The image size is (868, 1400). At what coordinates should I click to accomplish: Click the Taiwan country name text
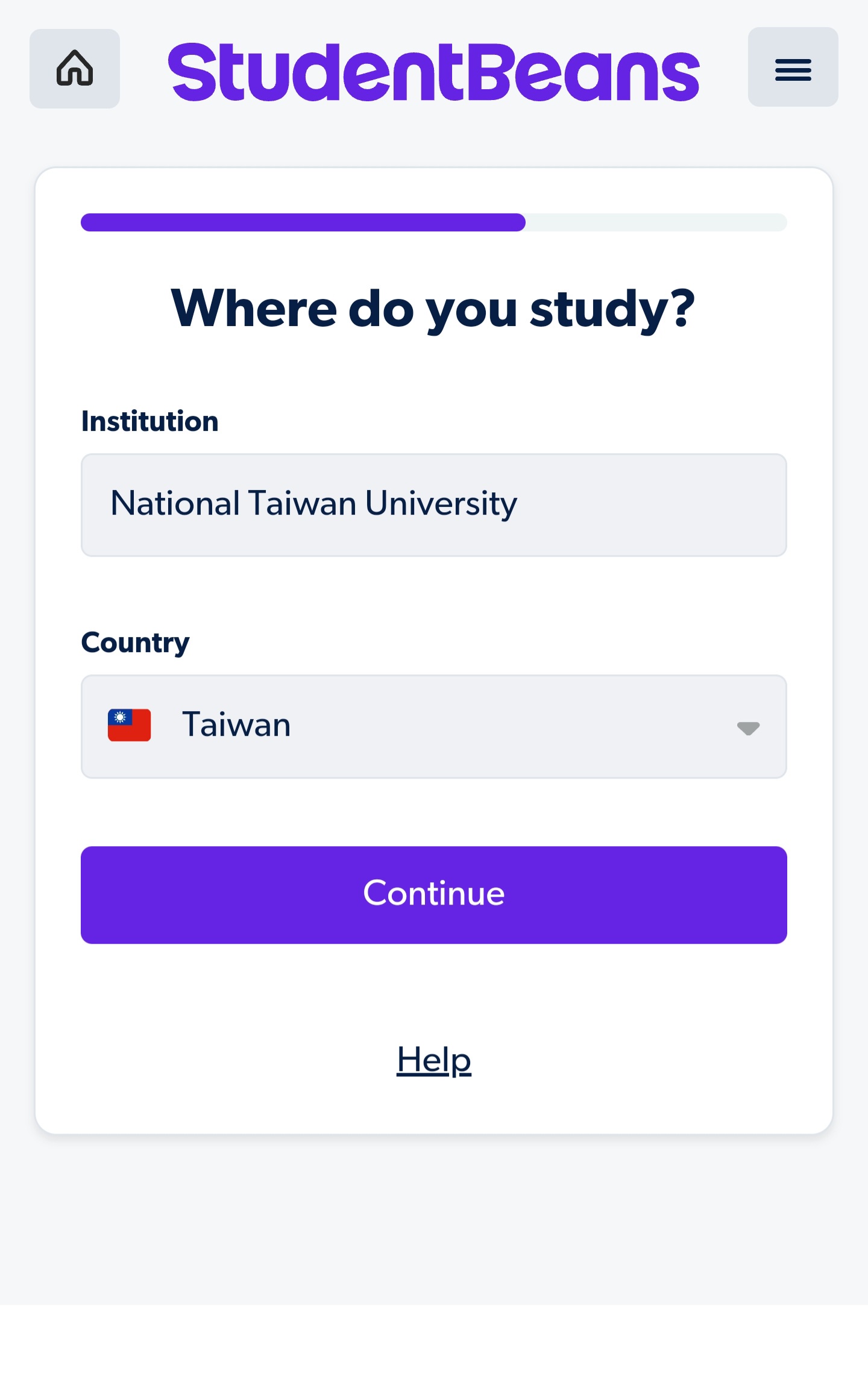[x=236, y=725]
